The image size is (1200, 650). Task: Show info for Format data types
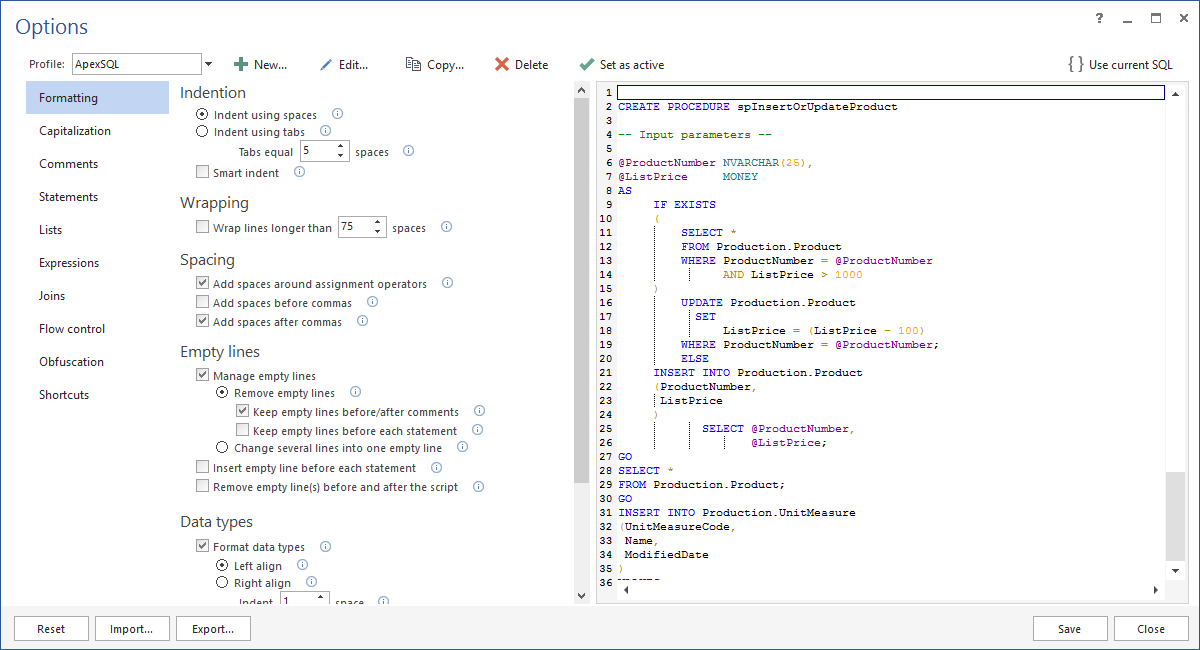click(325, 546)
